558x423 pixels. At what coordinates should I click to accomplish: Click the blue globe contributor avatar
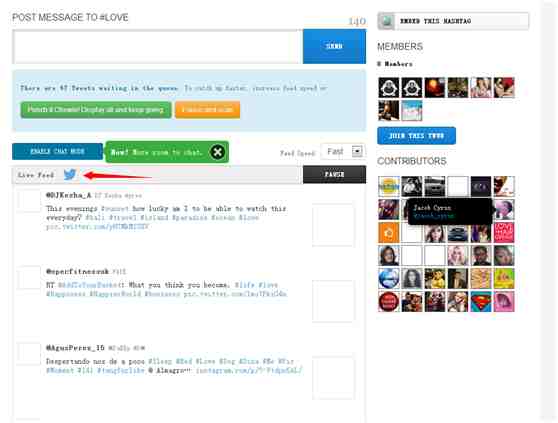coord(389,278)
